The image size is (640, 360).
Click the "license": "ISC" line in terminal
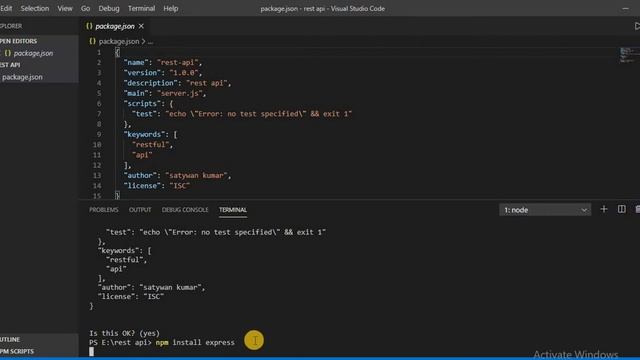131,297
